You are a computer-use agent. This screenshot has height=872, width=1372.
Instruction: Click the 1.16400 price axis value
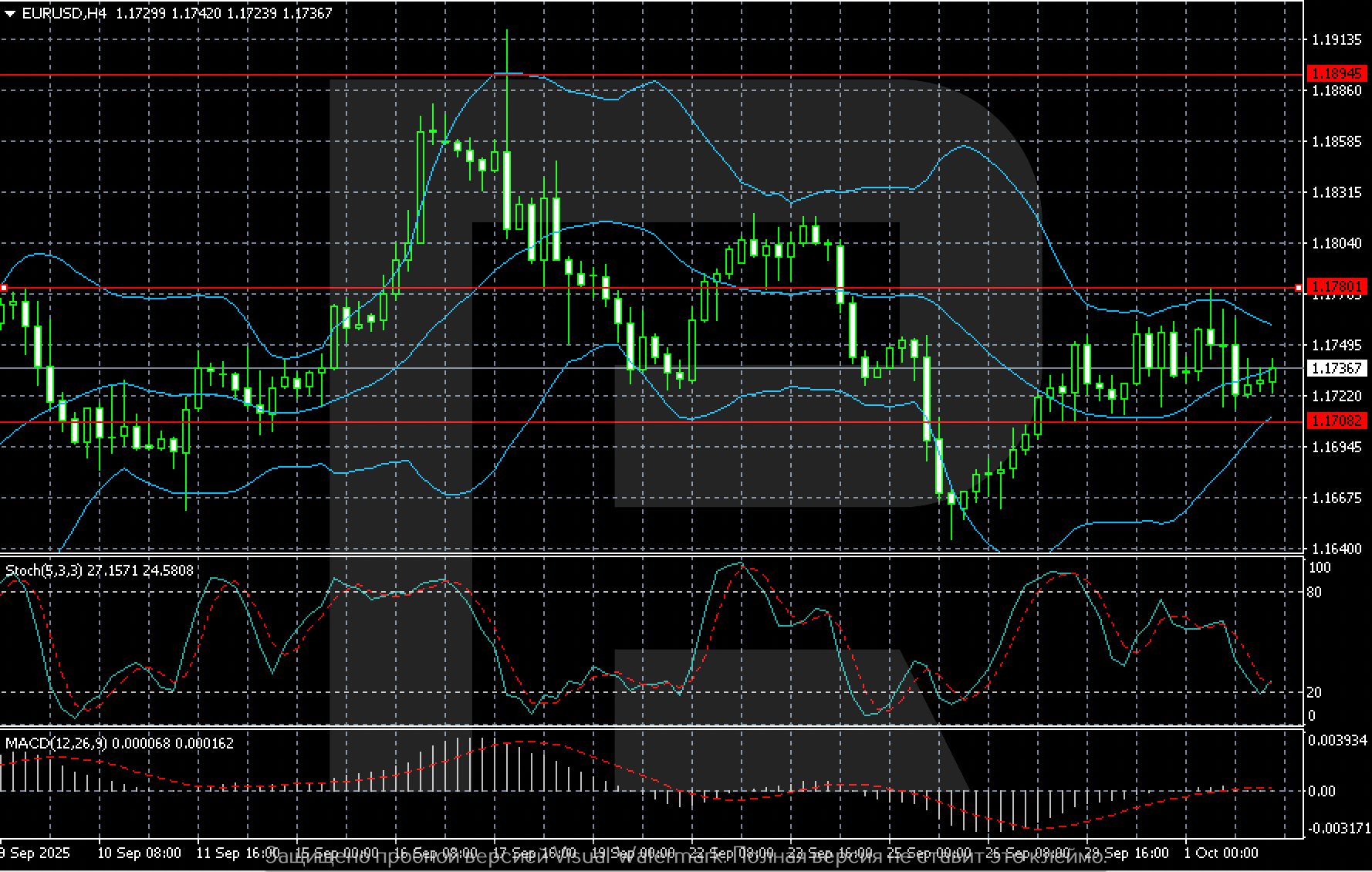[1337, 549]
